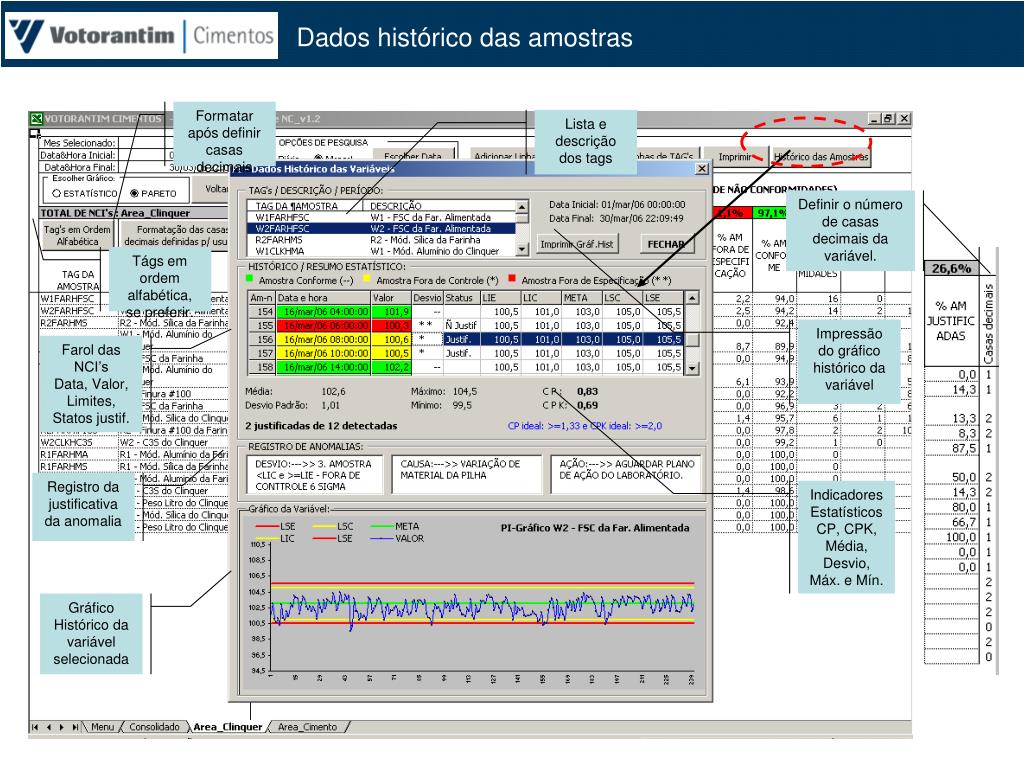This screenshot has height=768, width=1024.
Task: Click the tag list scroll down arrow
Action: (x=522, y=249)
